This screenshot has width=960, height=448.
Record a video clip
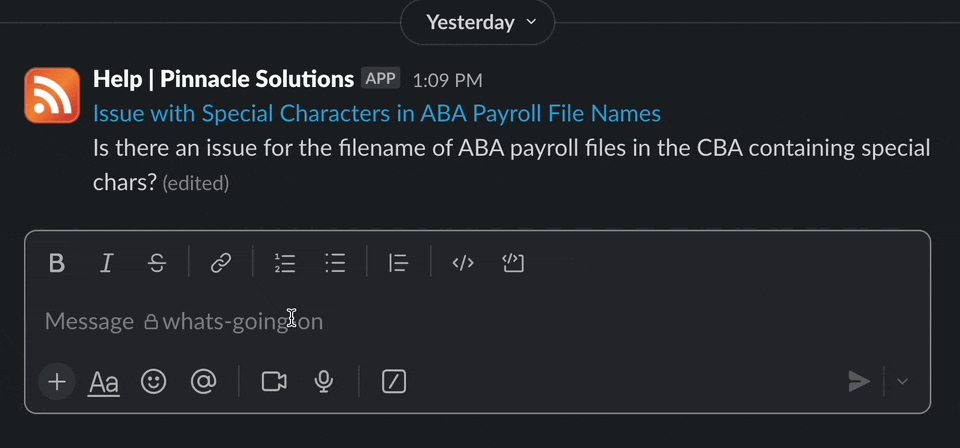point(274,382)
